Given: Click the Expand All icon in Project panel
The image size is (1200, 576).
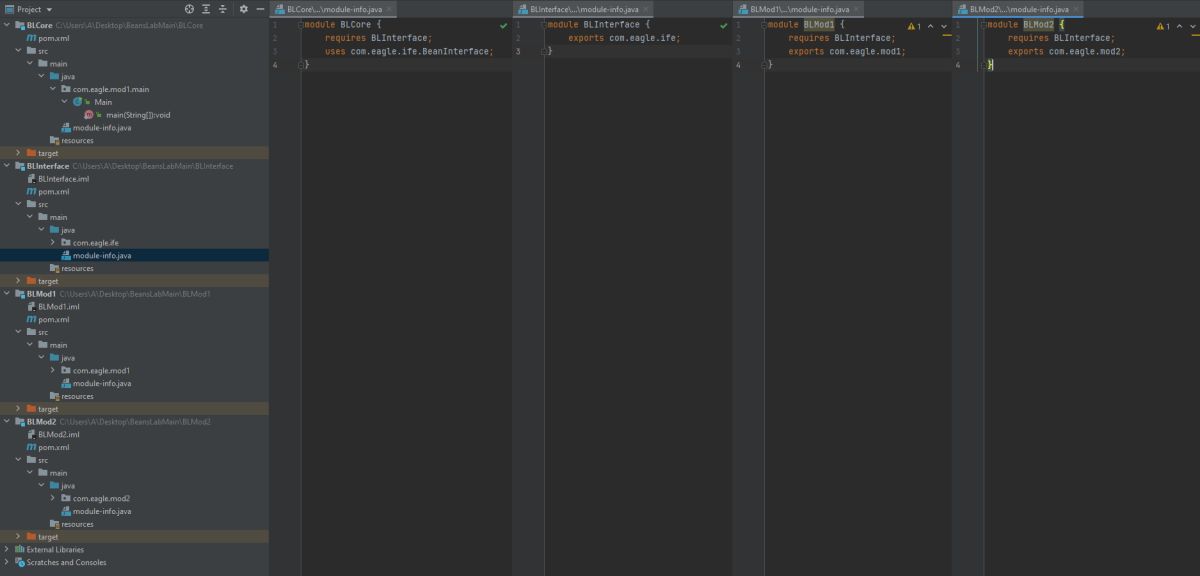Looking at the screenshot, I should 205,8.
